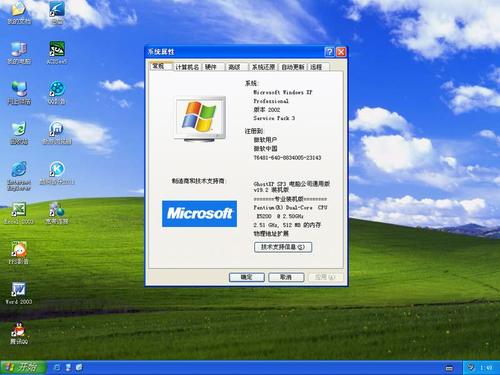Launch the Thunder white bird shortcut
Image resolution: width=500 pixels, height=375 pixels.
[x=57, y=12]
